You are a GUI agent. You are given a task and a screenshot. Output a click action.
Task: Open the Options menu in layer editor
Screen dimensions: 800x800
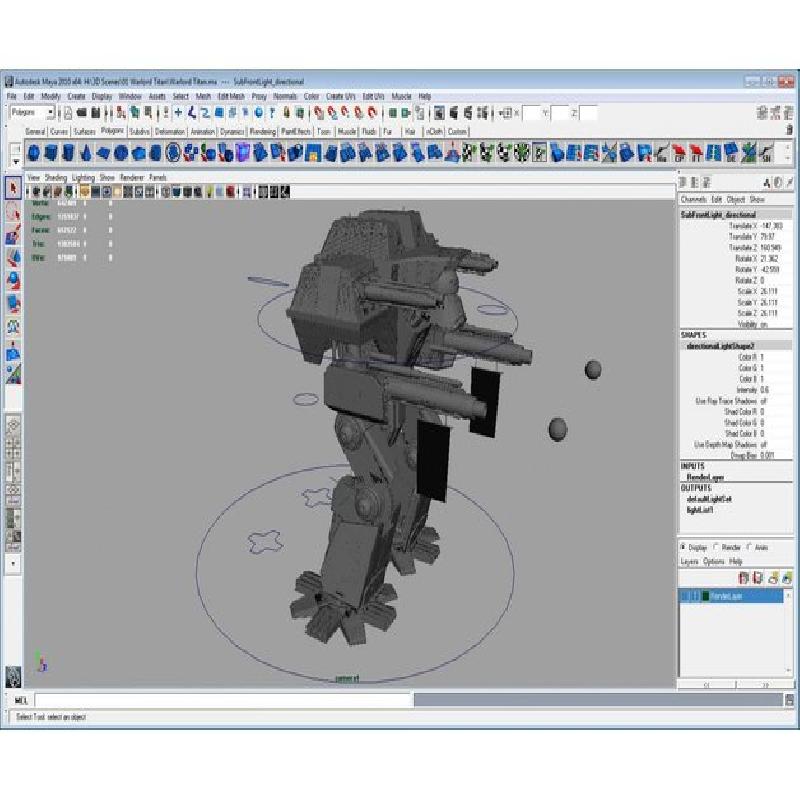713,561
